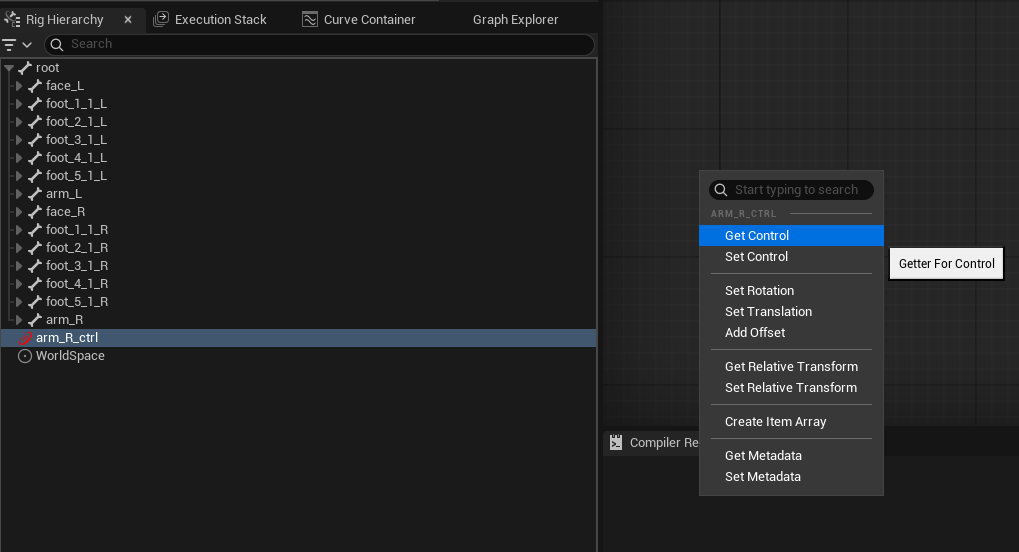Expand the foot_3_1_L bone node

pyautogui.click(x=19, y=140)
